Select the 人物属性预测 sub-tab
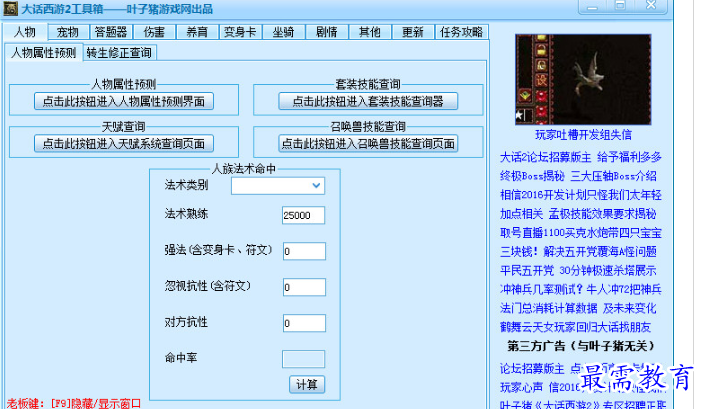702x409 pixels. (x=43, y=52)
